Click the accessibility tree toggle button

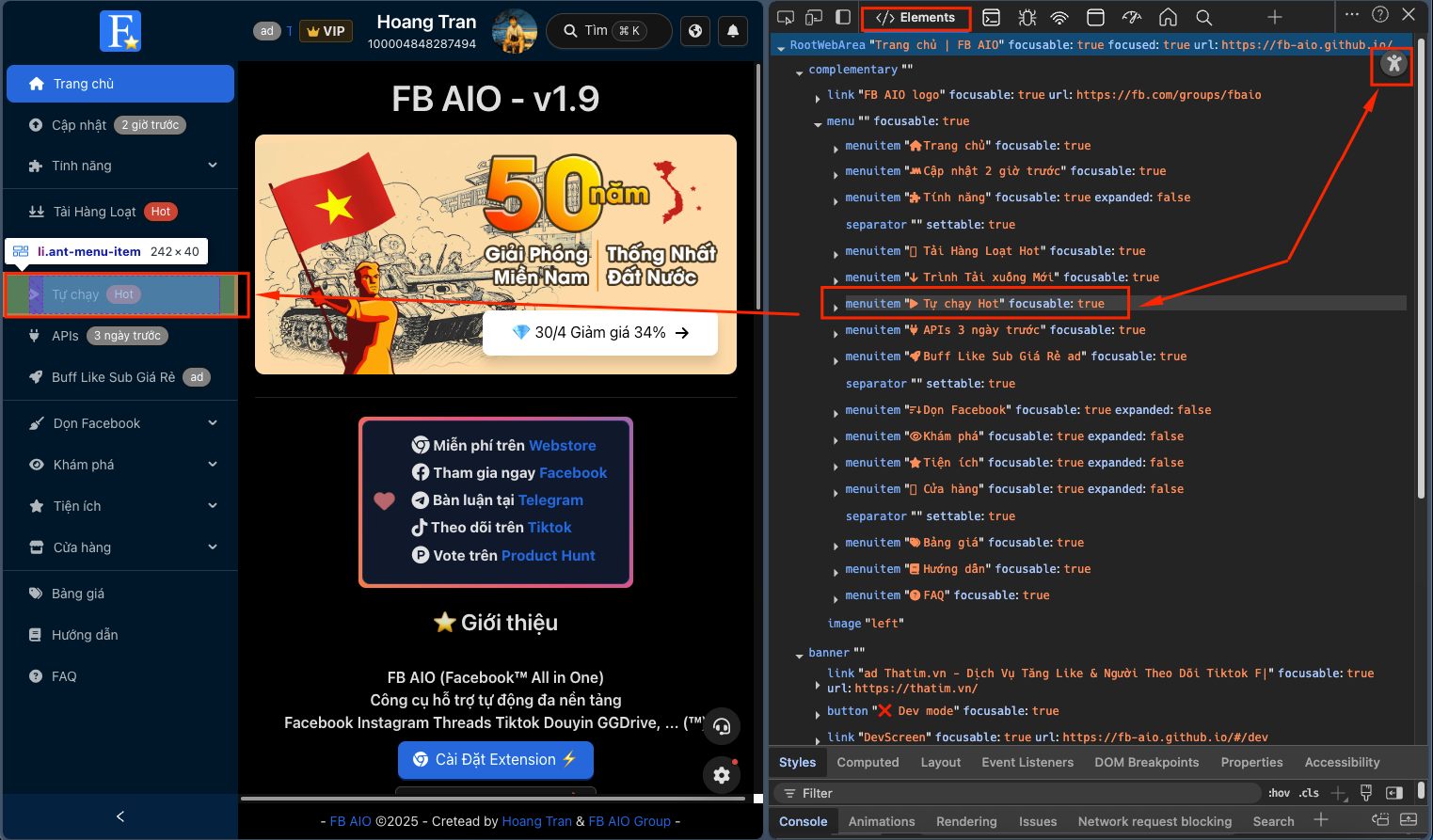click(1393, 64)
